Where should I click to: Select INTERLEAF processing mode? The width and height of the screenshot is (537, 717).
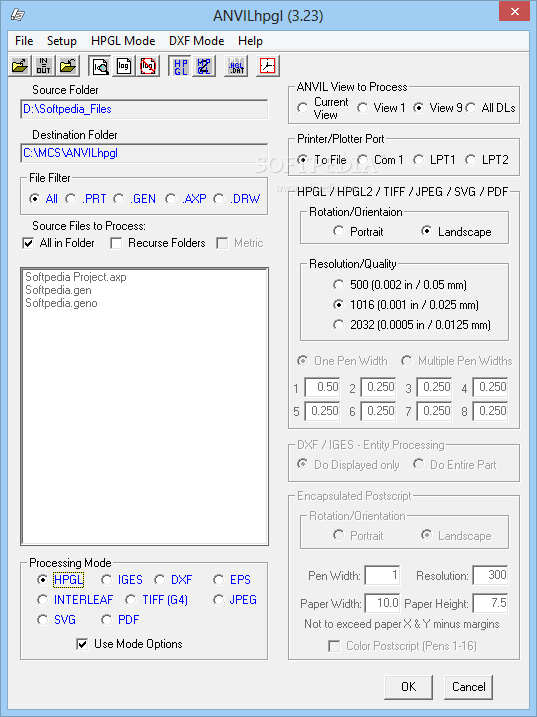point(75,600)
